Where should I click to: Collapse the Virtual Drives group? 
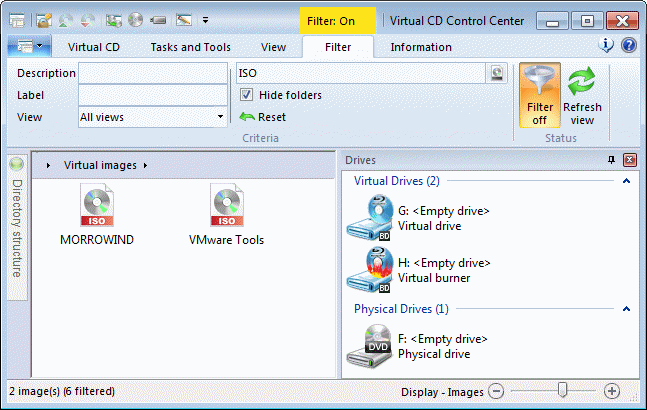[x=626, y=181]
